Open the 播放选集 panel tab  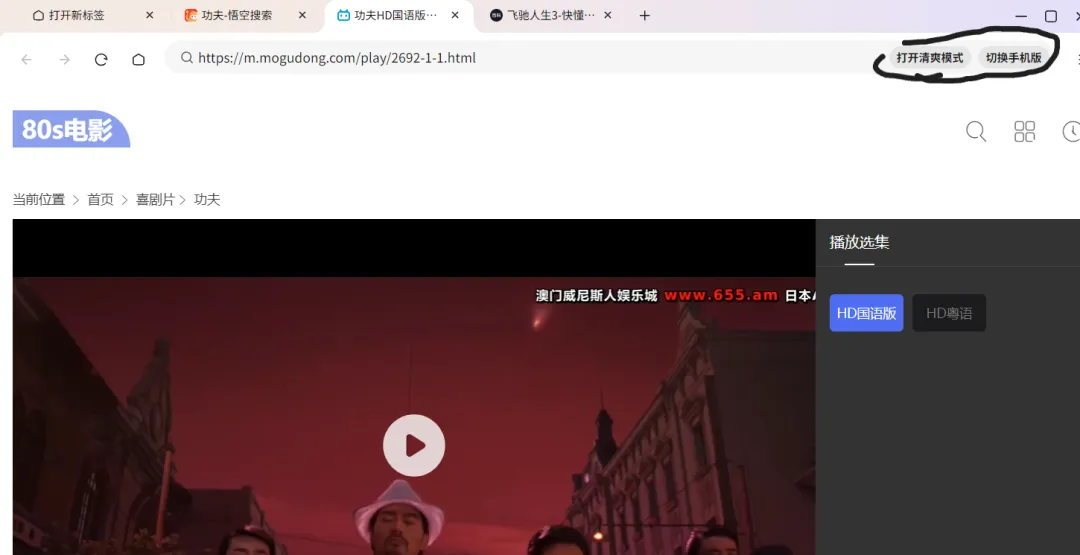859,242
